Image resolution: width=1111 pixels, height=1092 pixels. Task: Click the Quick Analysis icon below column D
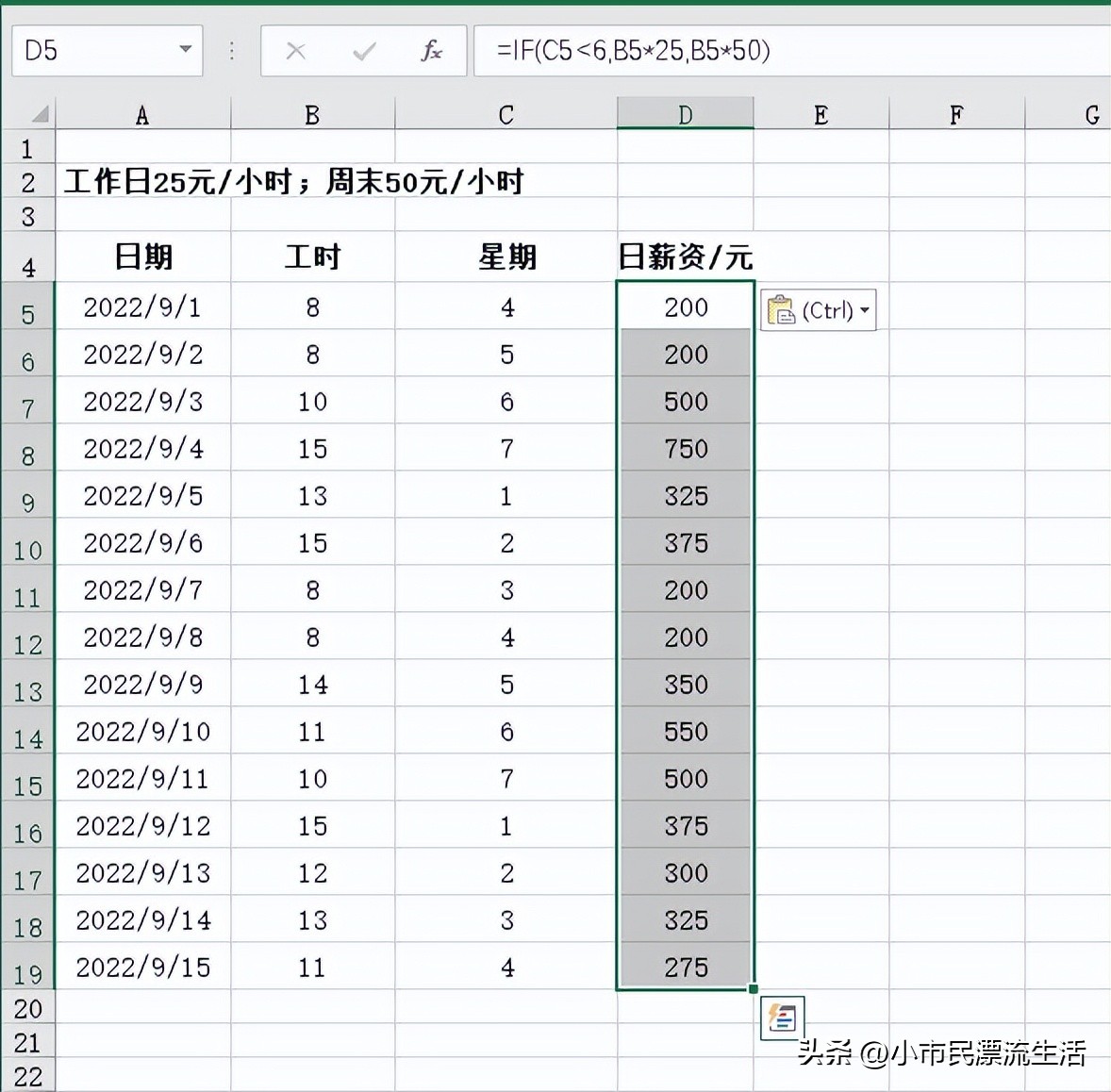tap(782, 1018)
